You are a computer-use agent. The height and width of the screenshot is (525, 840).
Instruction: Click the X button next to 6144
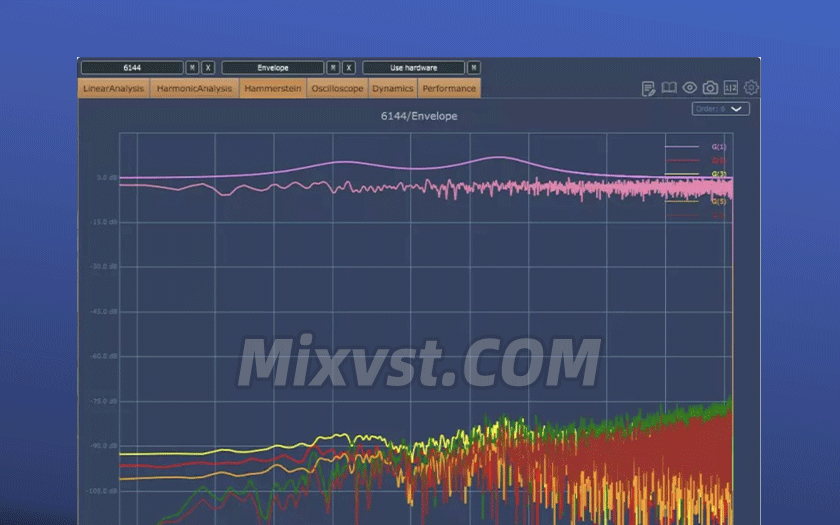coord(208,68)
